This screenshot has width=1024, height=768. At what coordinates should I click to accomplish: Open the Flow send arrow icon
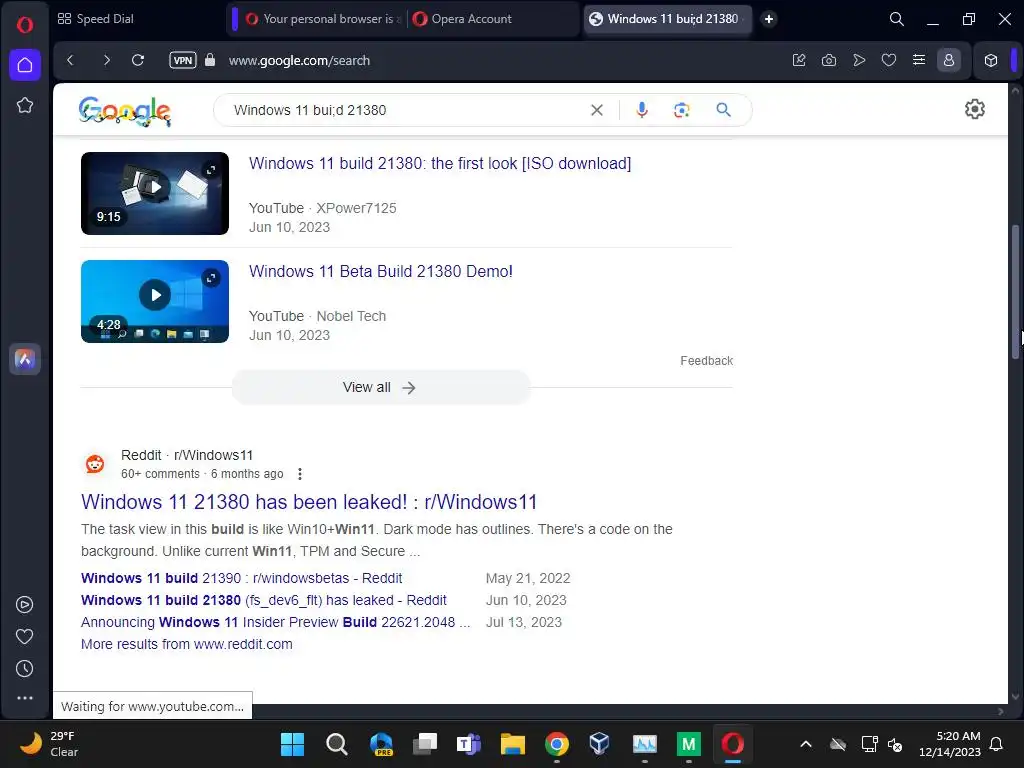(859, 60)
